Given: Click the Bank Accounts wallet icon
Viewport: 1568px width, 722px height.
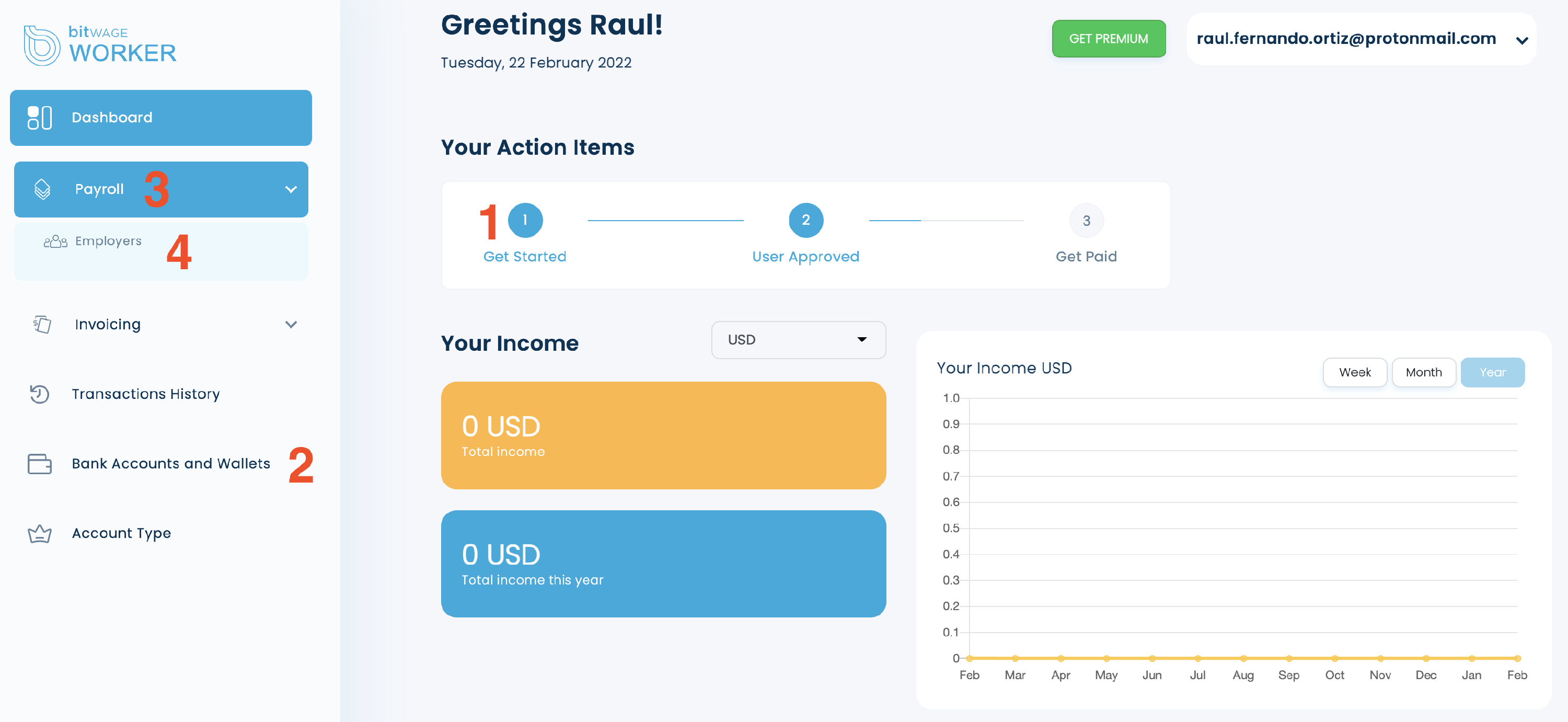Looking at the screenshot, I should (40, 464).
